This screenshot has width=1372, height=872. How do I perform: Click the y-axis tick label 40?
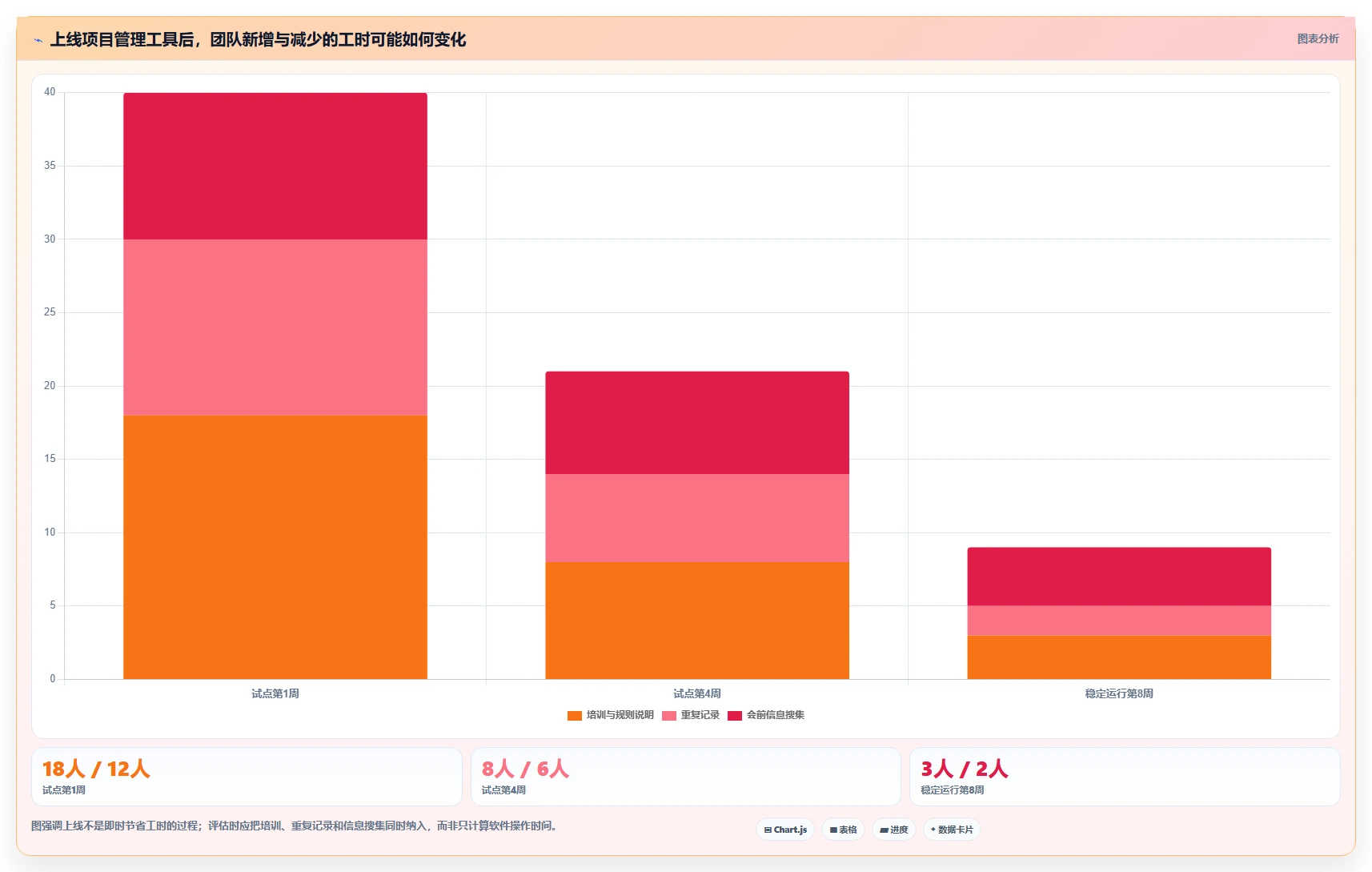[50, 92]
